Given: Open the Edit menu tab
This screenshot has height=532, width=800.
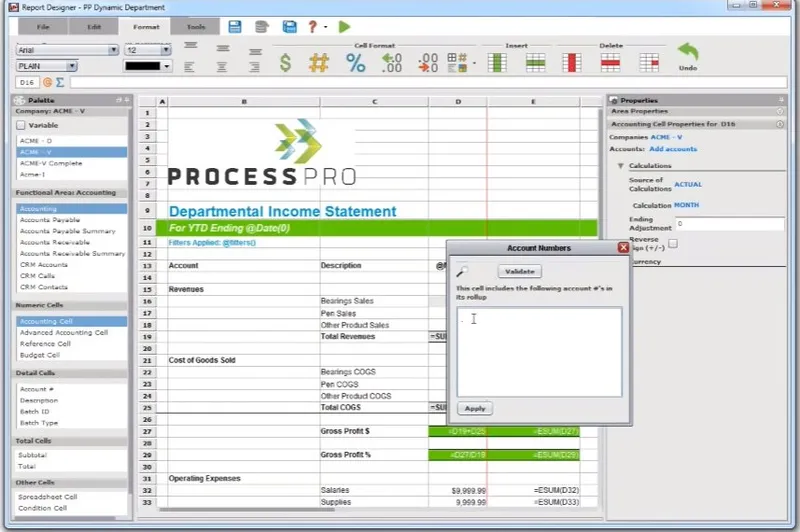Looking at the screenshot, I should pos(94,27).
